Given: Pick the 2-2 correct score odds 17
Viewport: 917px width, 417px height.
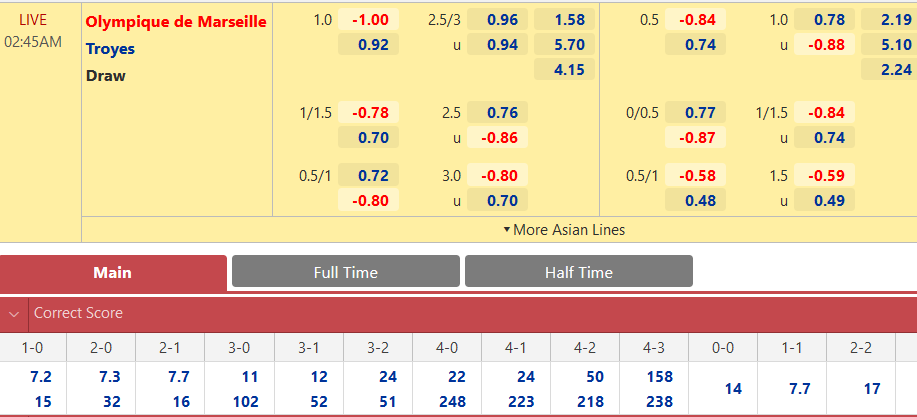Looking at the screenshot, I should (x=871, y=389).
